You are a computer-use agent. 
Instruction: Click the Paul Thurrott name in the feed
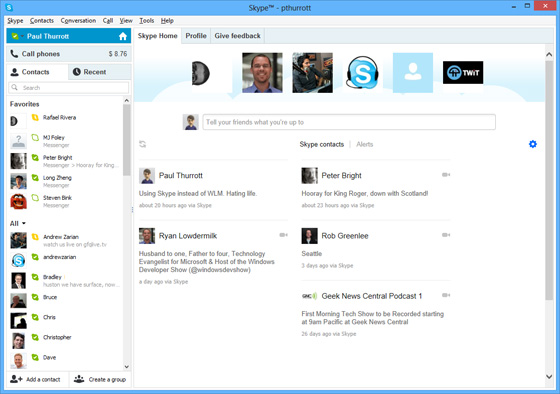click(181, 175)
